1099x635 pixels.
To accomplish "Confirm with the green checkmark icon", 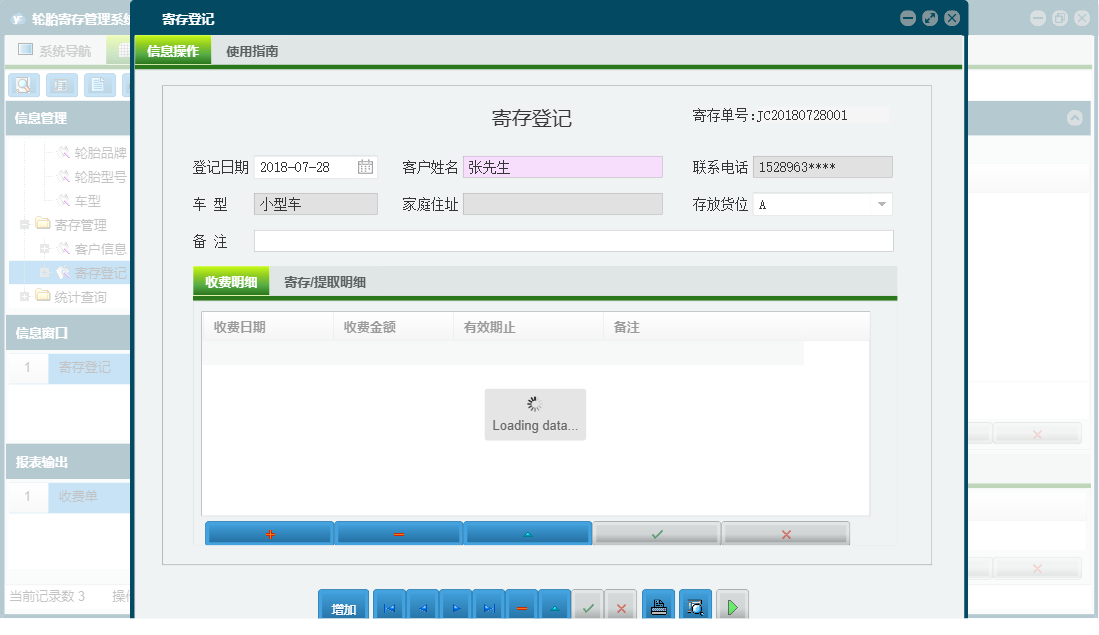I will click(656, 533).
